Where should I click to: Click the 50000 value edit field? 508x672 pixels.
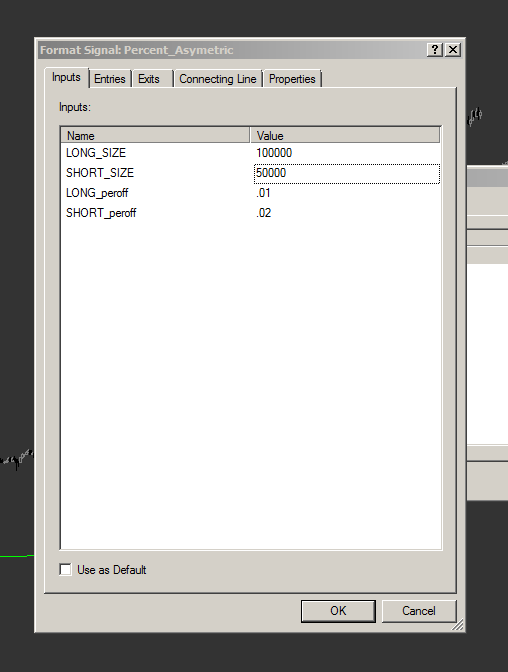click(x=347, y=174)
